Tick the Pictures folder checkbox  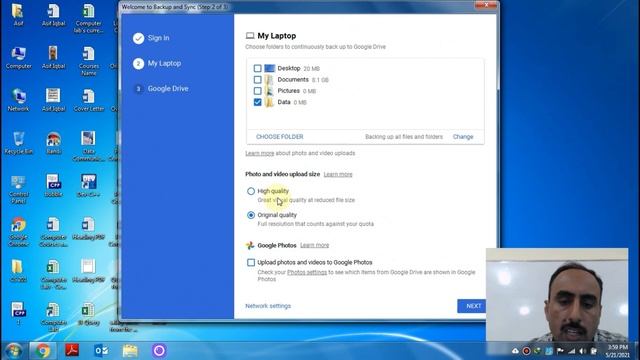coord(258,91)
